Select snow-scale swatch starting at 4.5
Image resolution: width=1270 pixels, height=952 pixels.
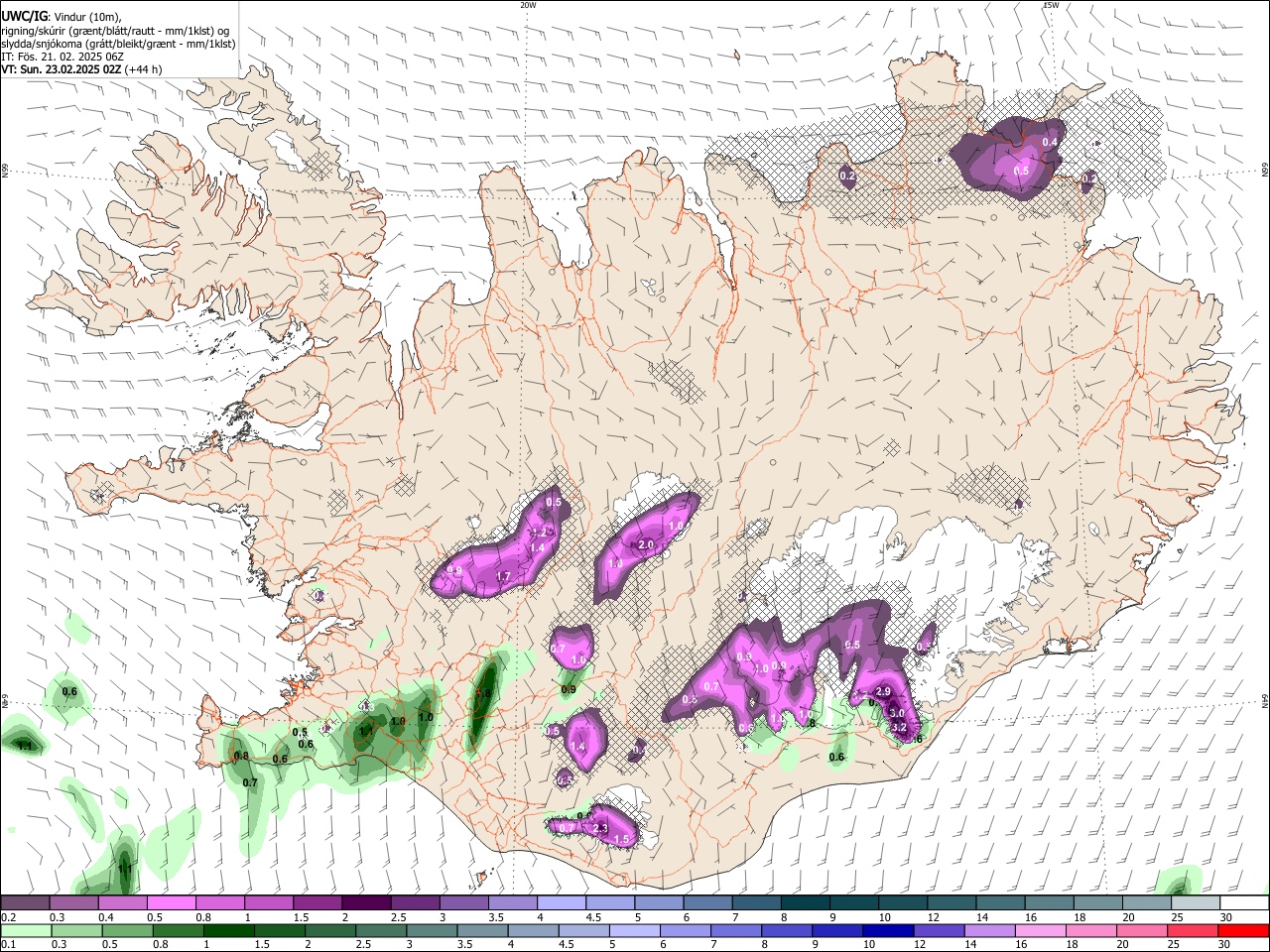[608, 902]
